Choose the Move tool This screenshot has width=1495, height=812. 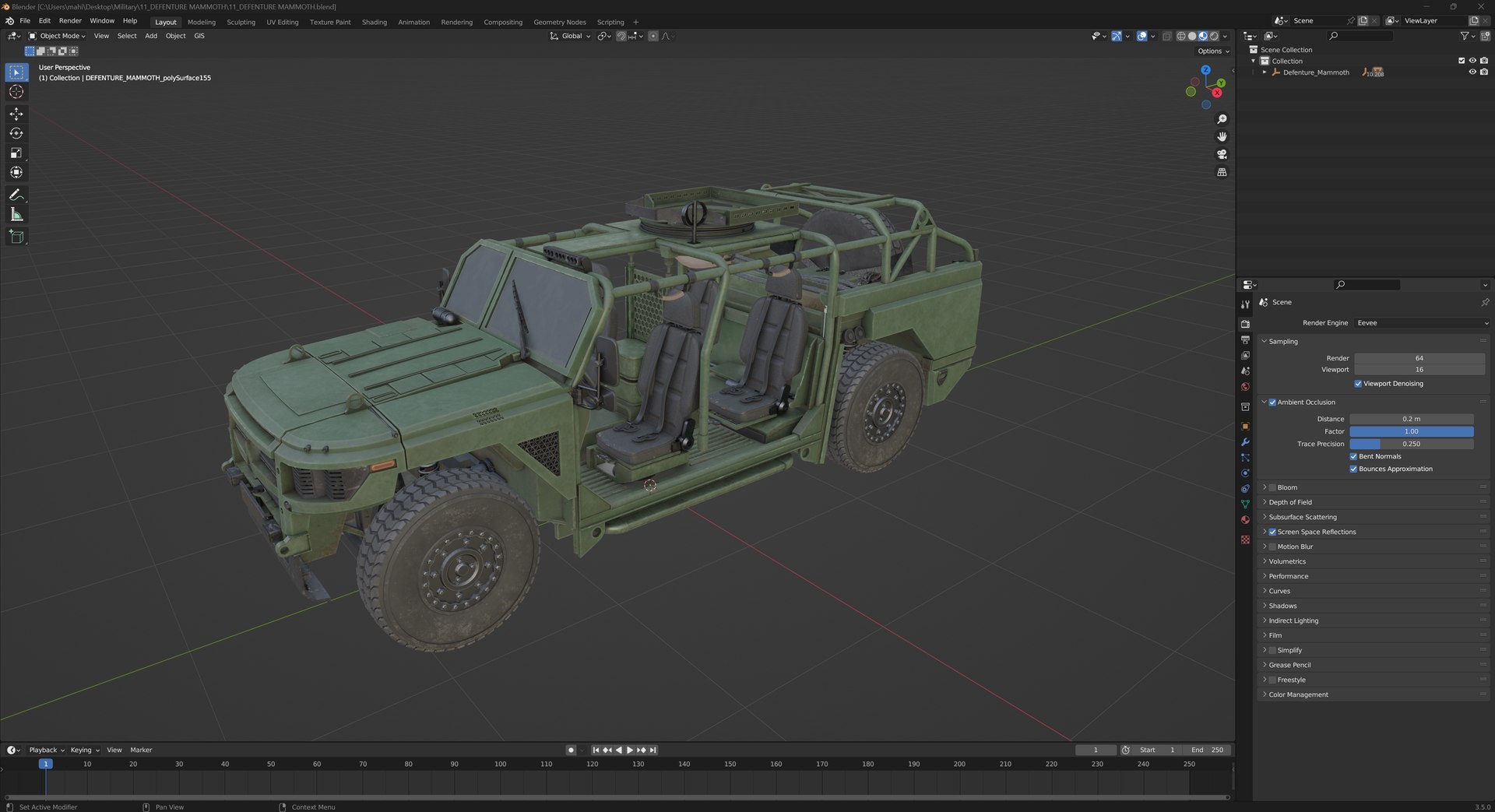(16, 114)
